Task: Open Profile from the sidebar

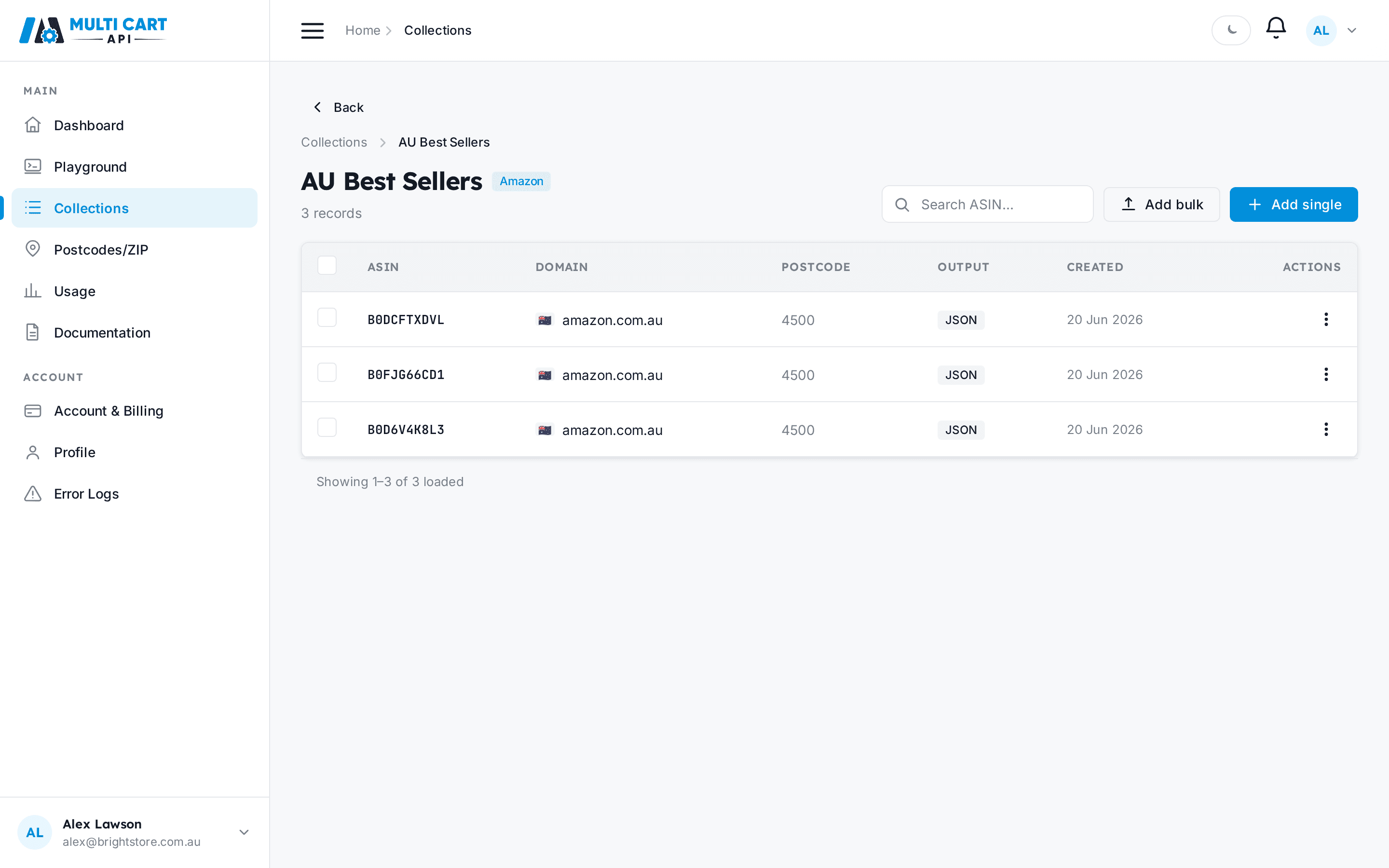Action: (x=134, y=452)
